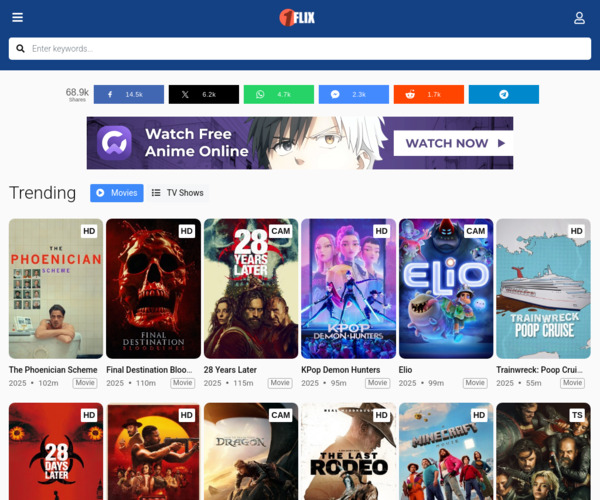Open KPop Demon Hunters poster
The image size is (600, 500).
click(349, 288)
